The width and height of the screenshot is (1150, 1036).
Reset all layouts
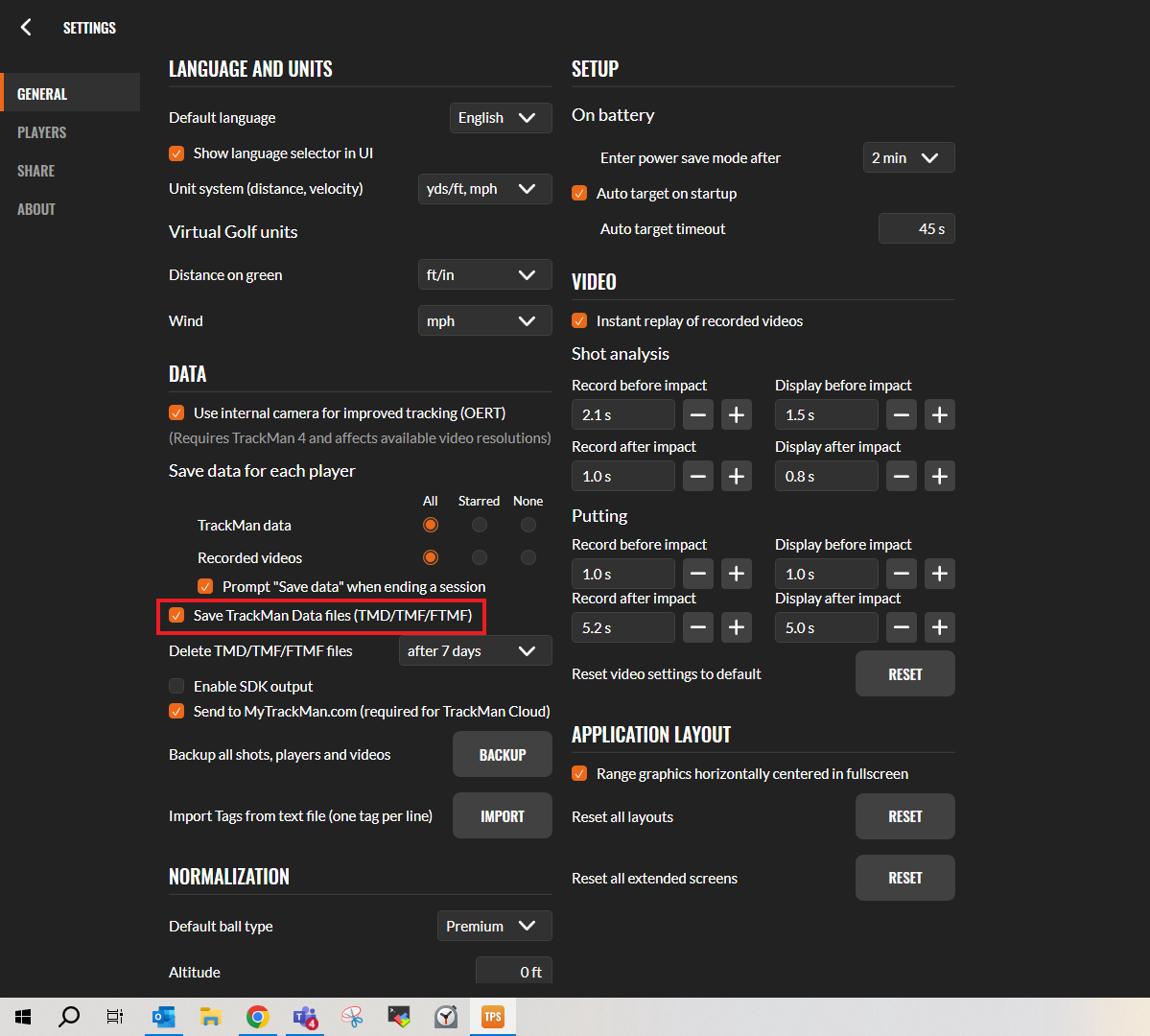(x=904, y=816)
